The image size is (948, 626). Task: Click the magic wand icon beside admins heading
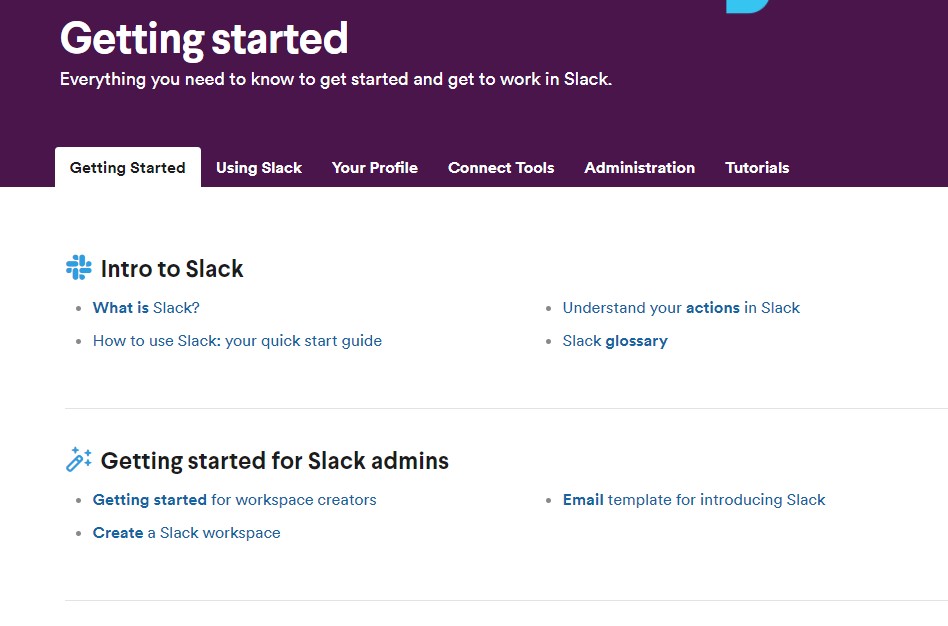[x=79, y=460]
